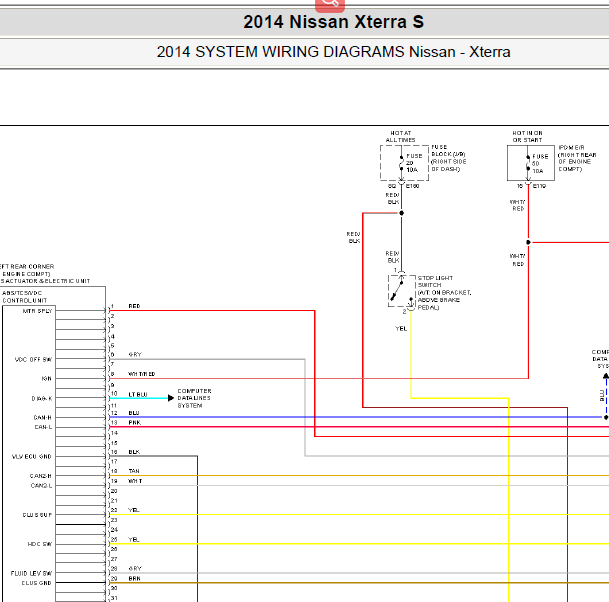Click the 'YEL' label below stop light switch
The height and width of the screenshot is (602, 609).
401,329
